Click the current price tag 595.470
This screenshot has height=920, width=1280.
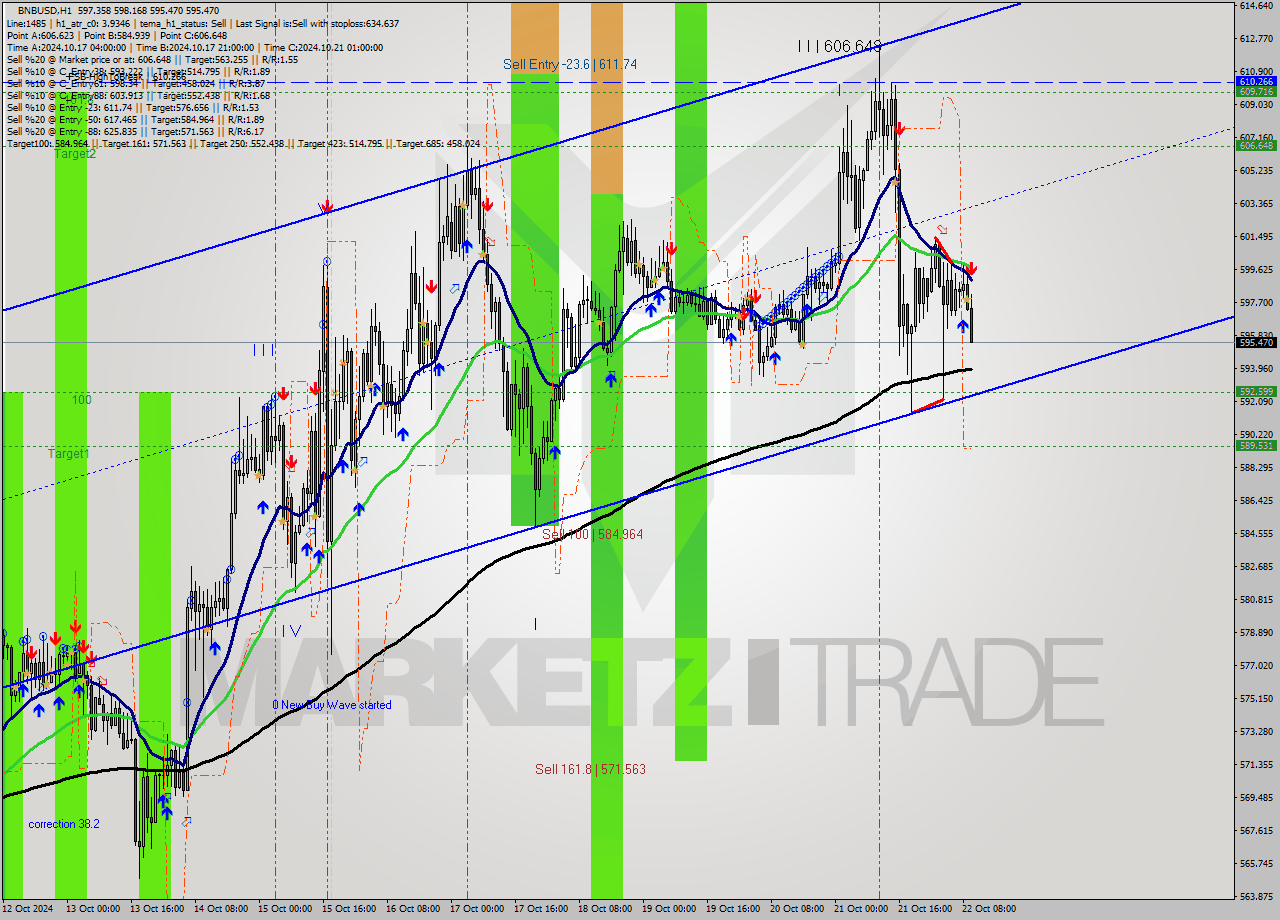[x=1256, y=342]
